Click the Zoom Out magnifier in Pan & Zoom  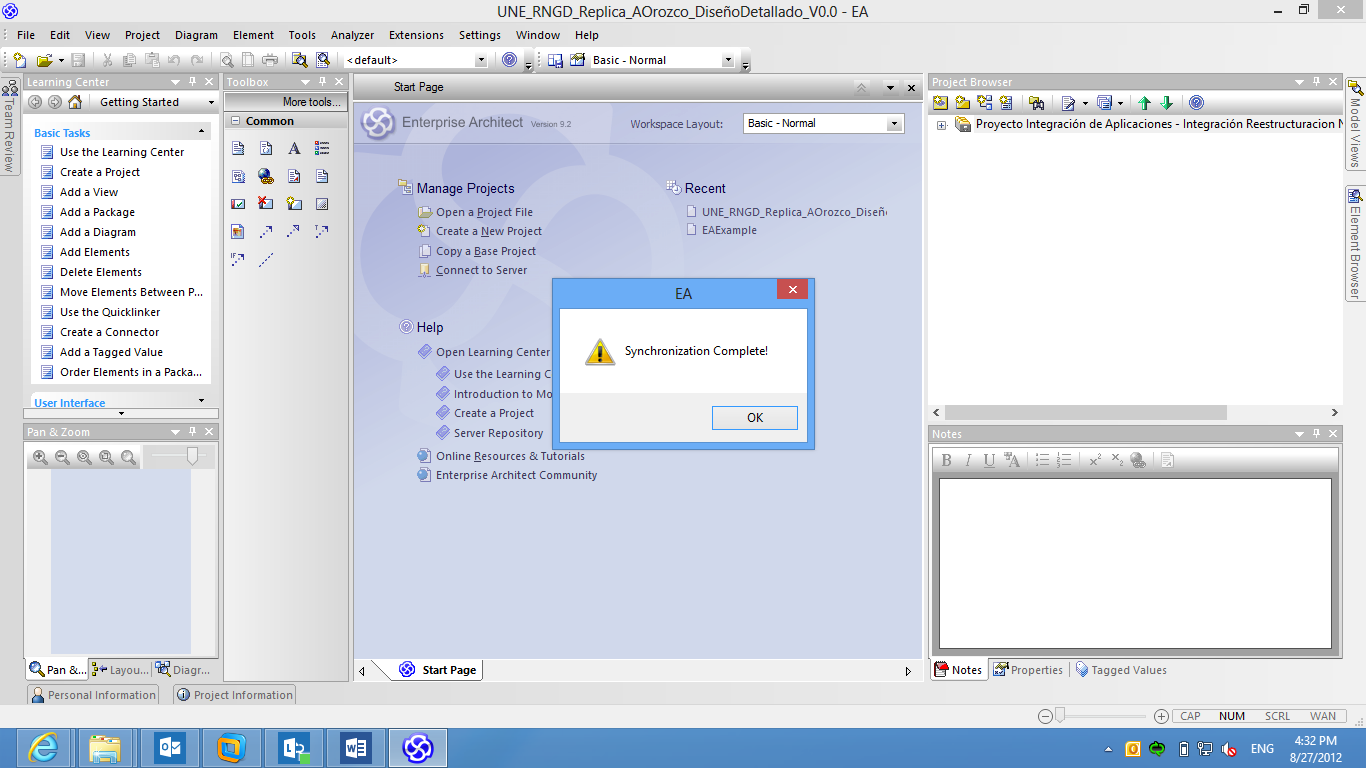(x=62, y=457)
